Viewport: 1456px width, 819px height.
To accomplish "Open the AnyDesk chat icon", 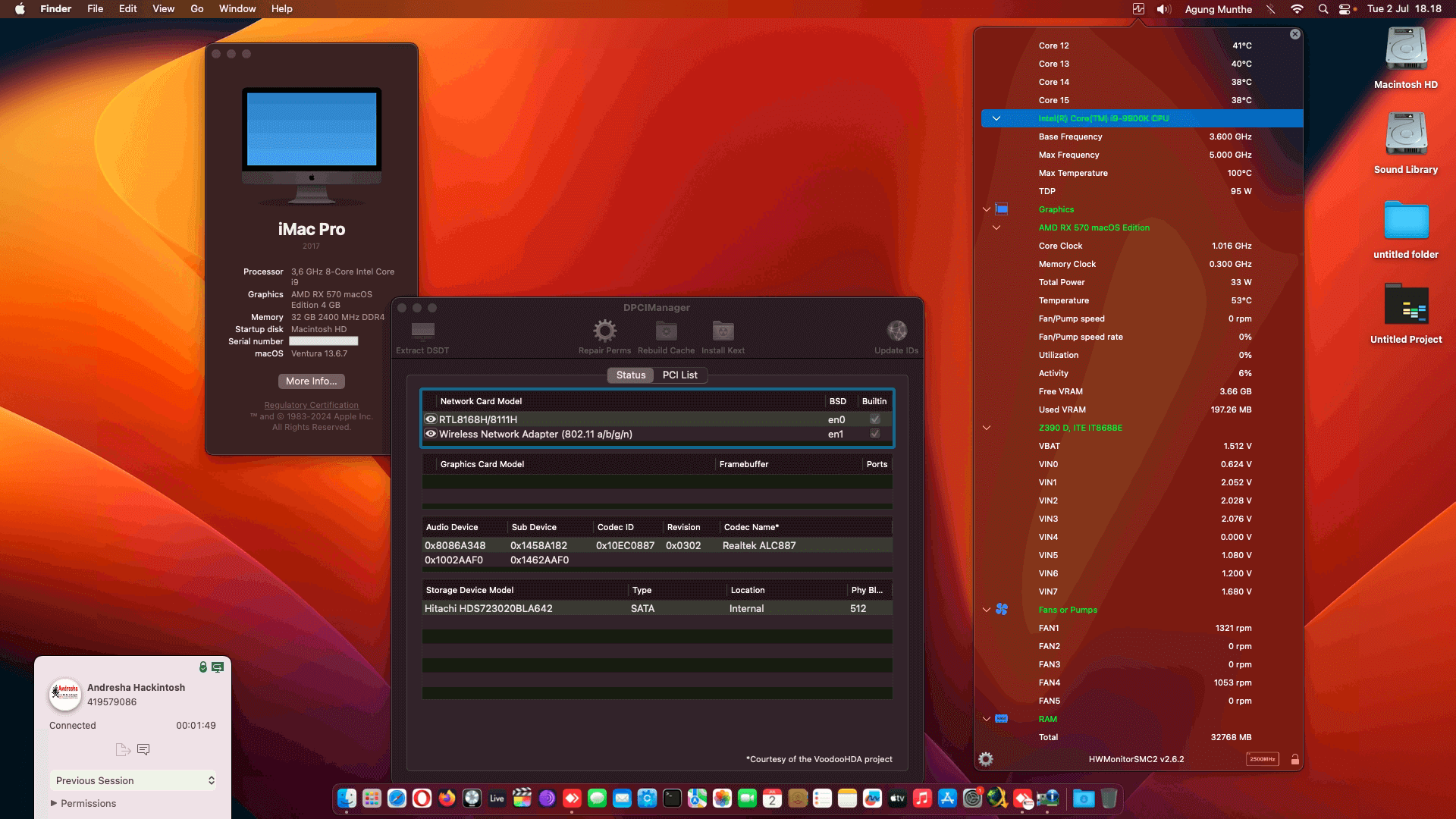I will 143,749.
